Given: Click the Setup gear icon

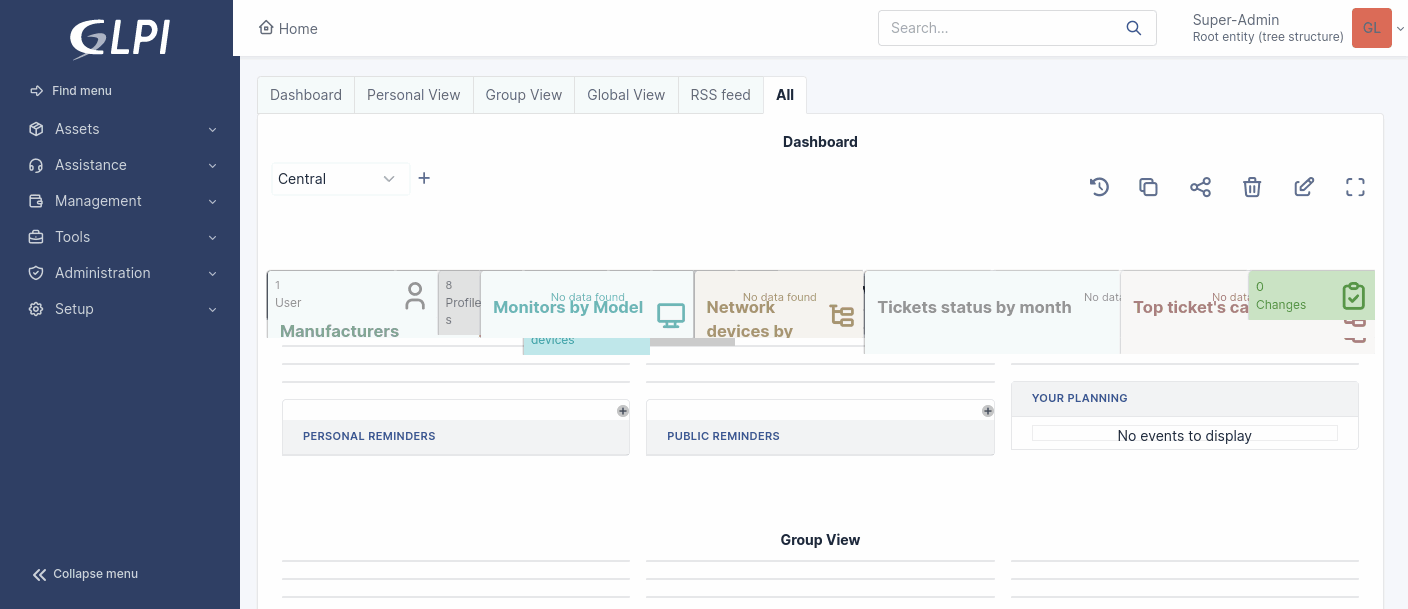Looking at the screenshot, I should (x=36, y=309).
